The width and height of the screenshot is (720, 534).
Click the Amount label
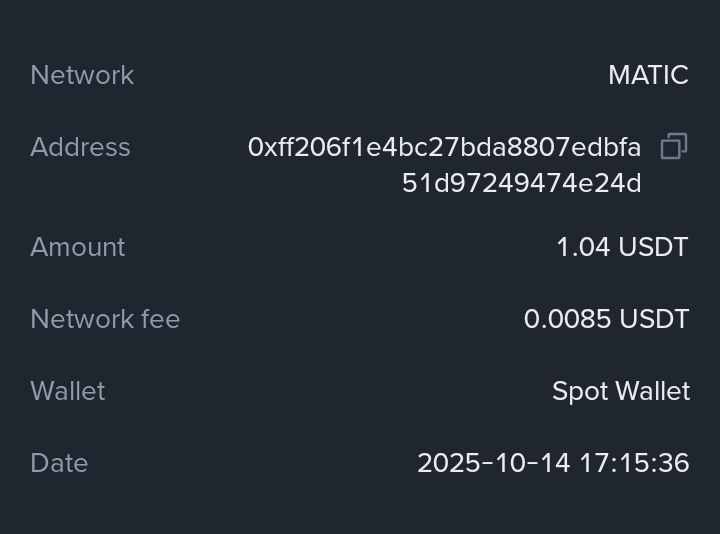click(78, 247)
